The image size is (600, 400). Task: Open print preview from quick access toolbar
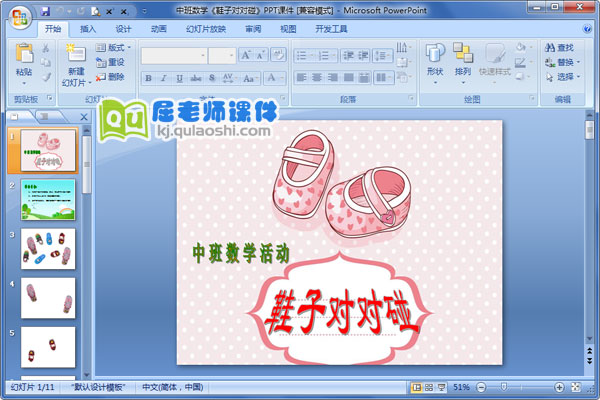[x=95, y=11]
